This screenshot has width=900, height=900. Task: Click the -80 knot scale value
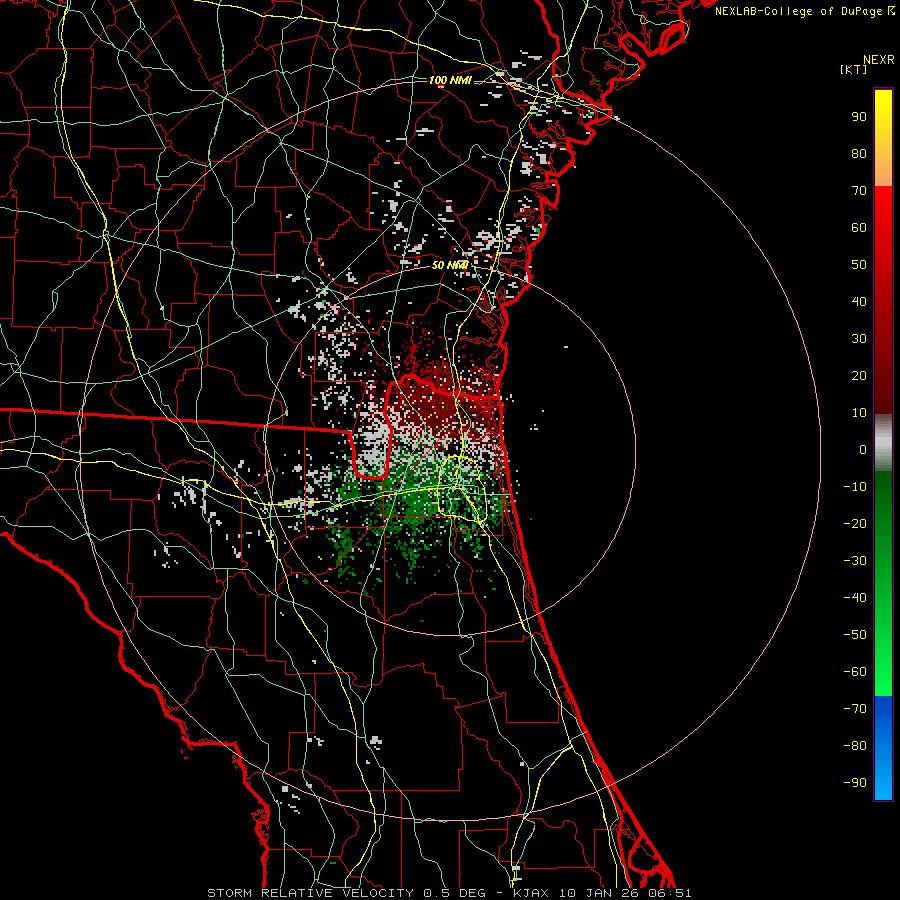coord(855,746)
